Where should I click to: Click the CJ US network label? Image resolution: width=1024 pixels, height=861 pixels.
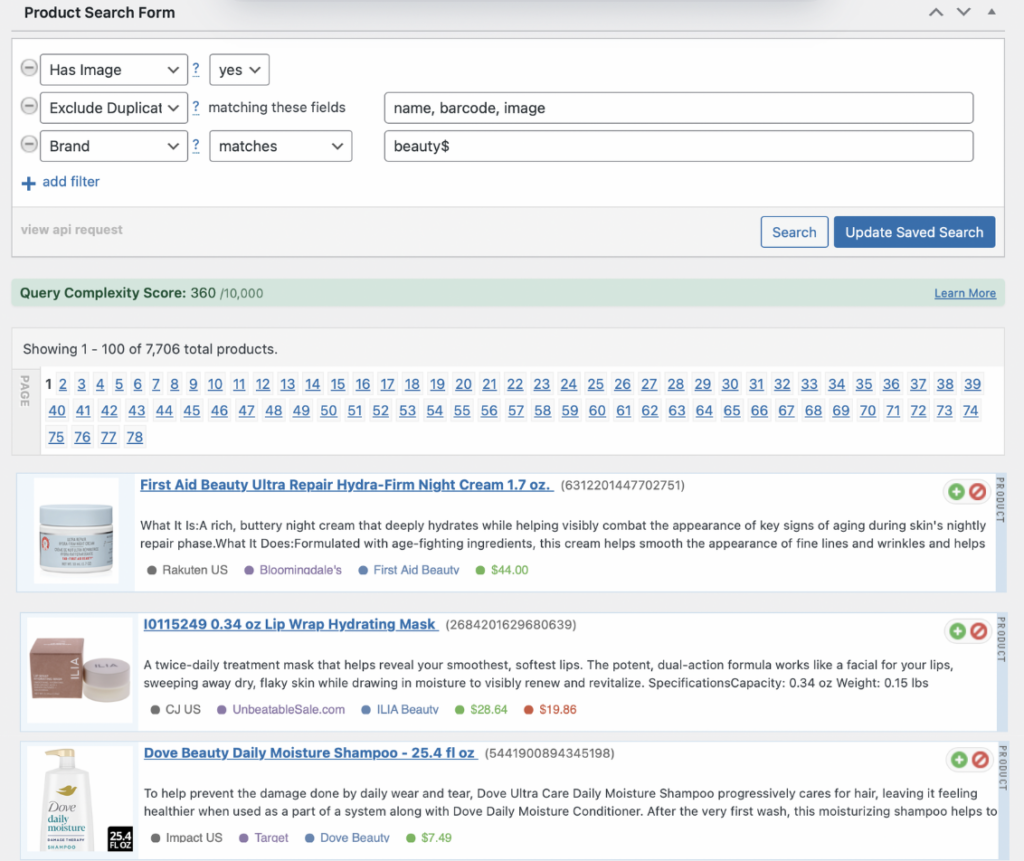(x=183, y=709)
